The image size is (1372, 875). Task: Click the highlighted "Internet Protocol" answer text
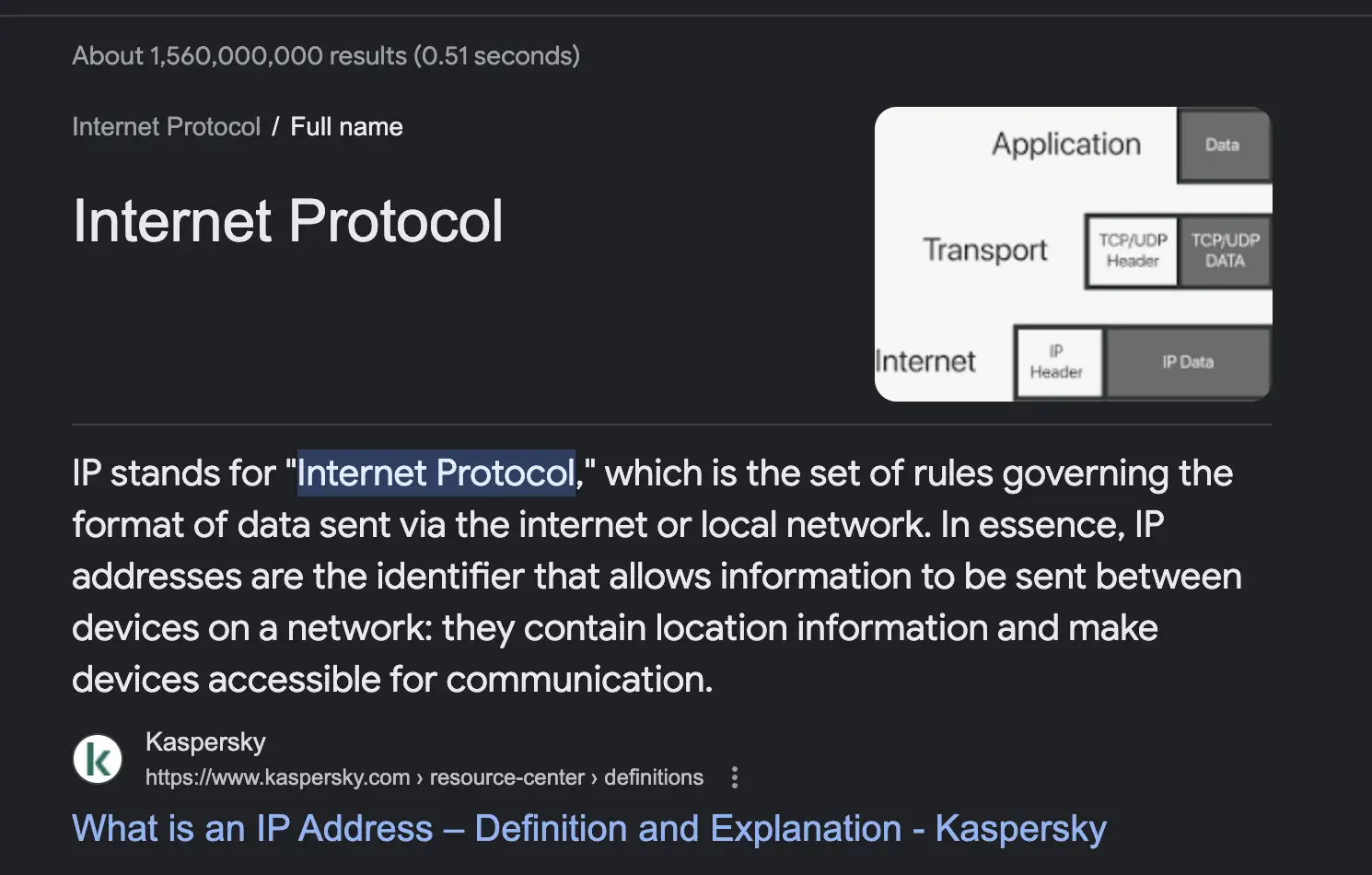436,473
